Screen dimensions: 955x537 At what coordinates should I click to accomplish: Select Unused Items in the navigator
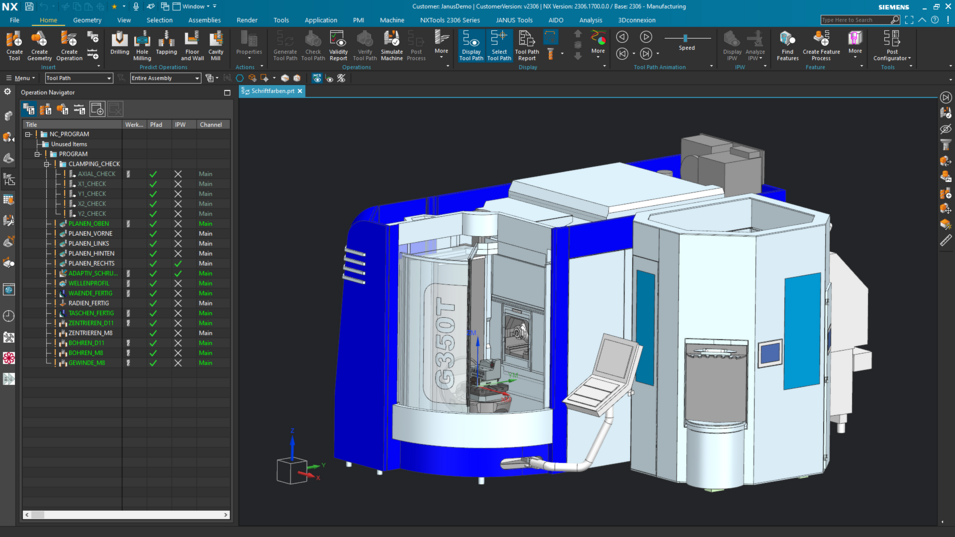coord(69,144)
